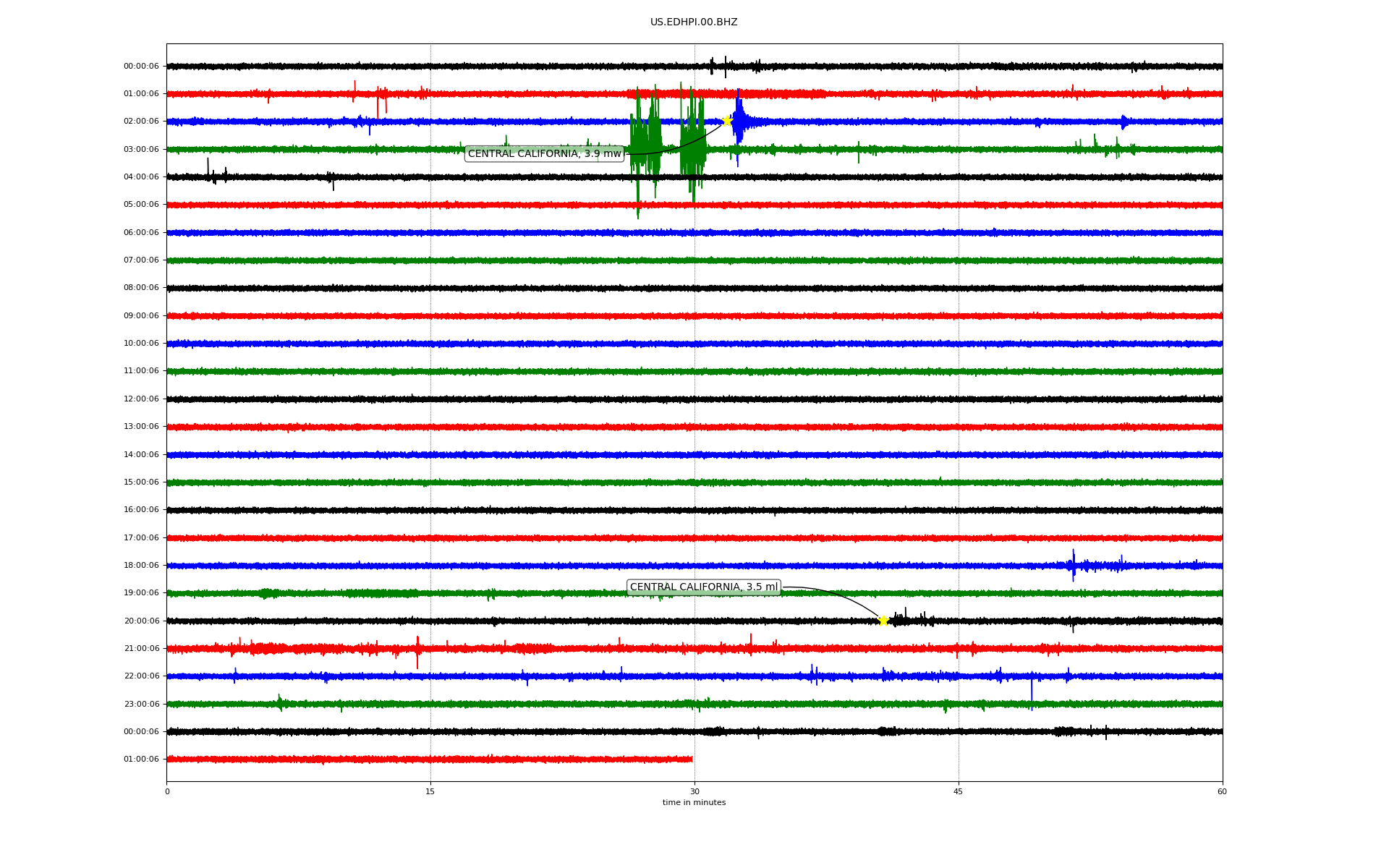Click the 60 minute x-axis tick label

pos(1222,791)
